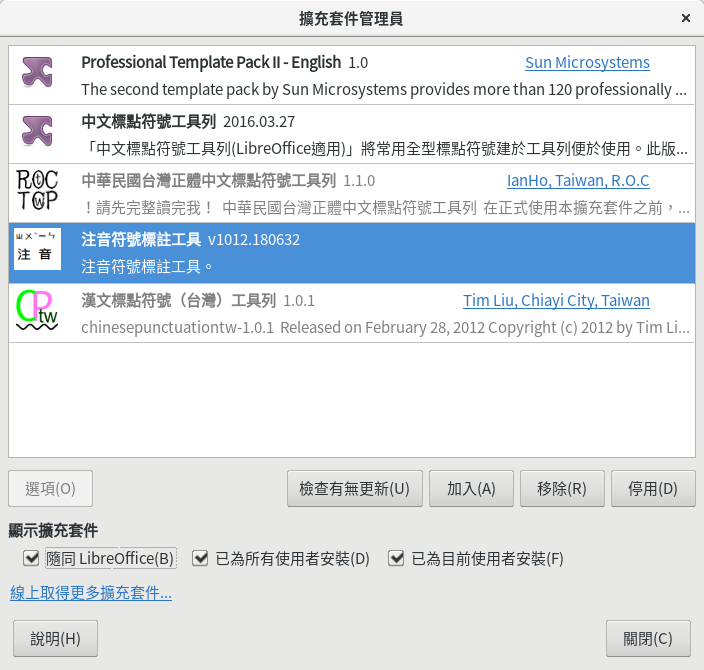Screen dimensions: 704x670
Task: Select 漢文標點符號（台灣）工具列 1.0.1 title
Action: [x=198, y=300]
